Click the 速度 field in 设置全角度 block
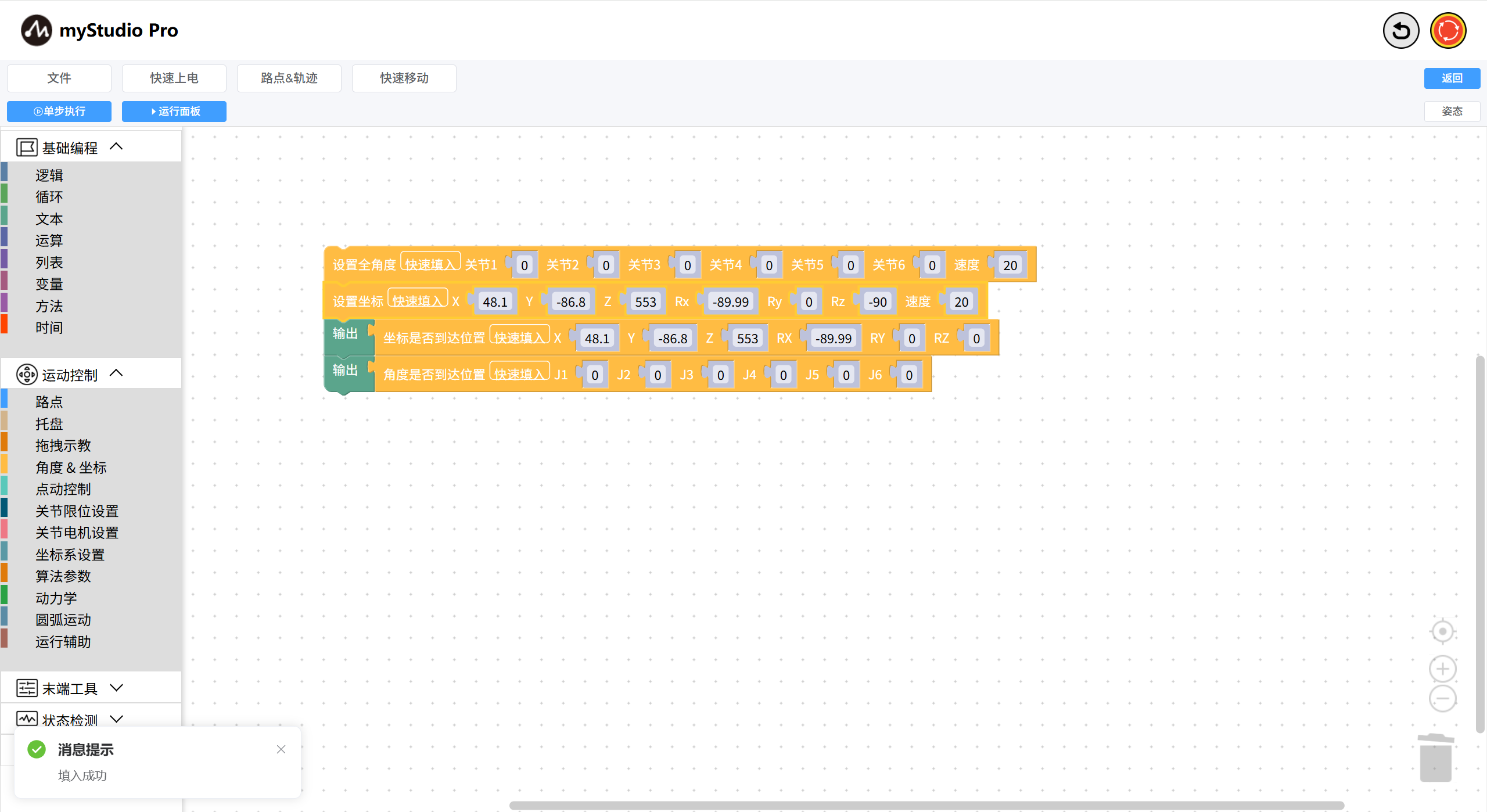The height and width of the screenshot is (812, 1487). (1010, 265)
